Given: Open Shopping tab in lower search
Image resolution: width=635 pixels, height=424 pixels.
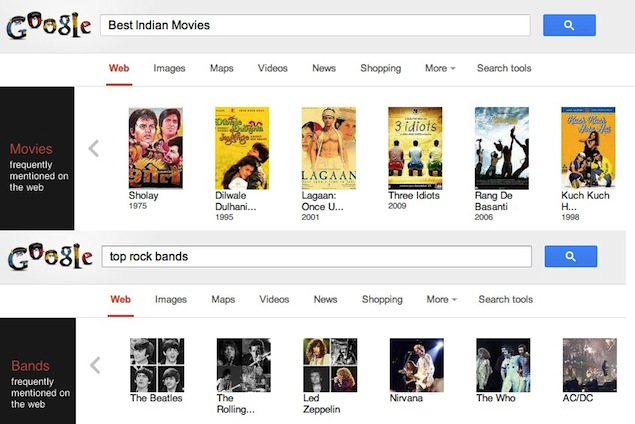Looking at the screenshot, I should point(381,300).
